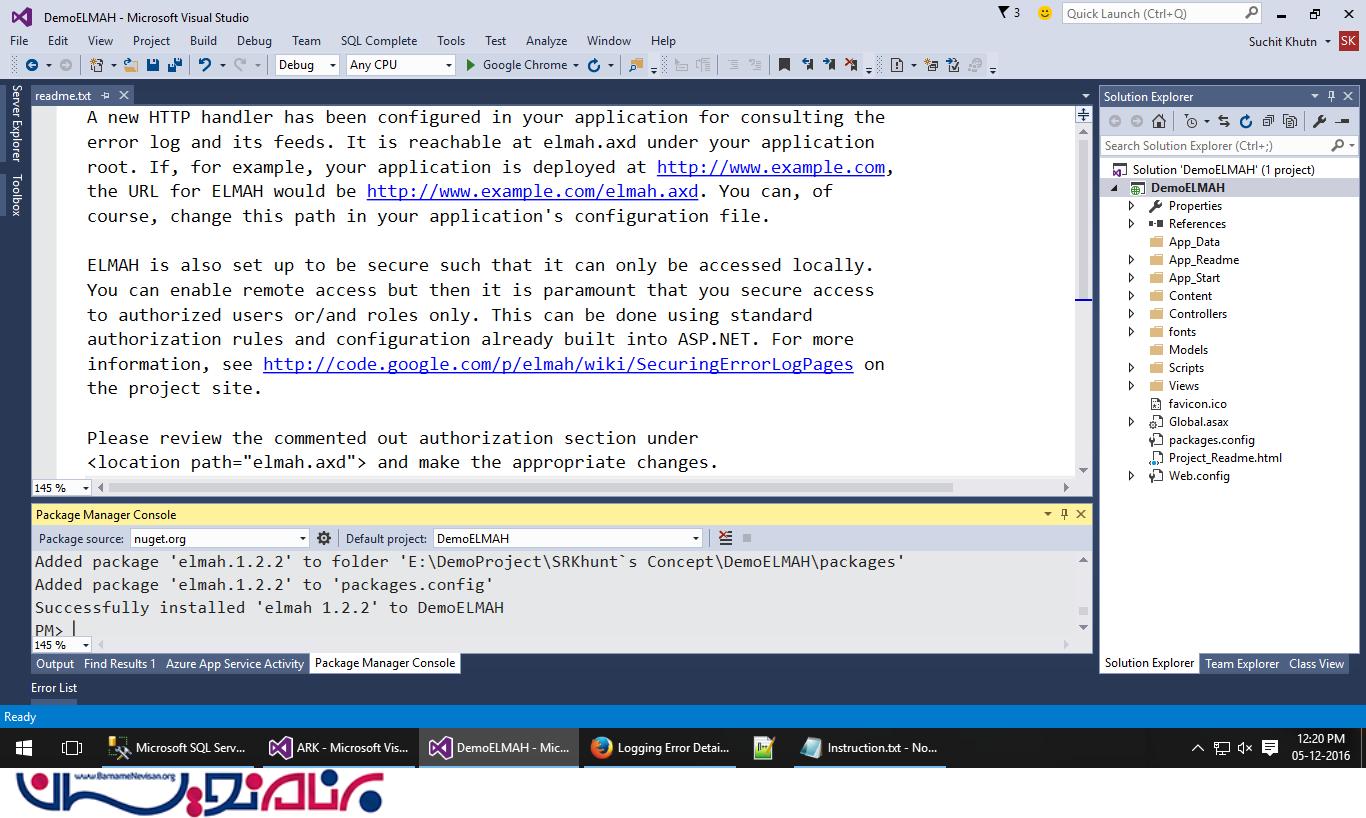
Task: Open the editor 145 % zoom dropdown
Action: (62, 488)
